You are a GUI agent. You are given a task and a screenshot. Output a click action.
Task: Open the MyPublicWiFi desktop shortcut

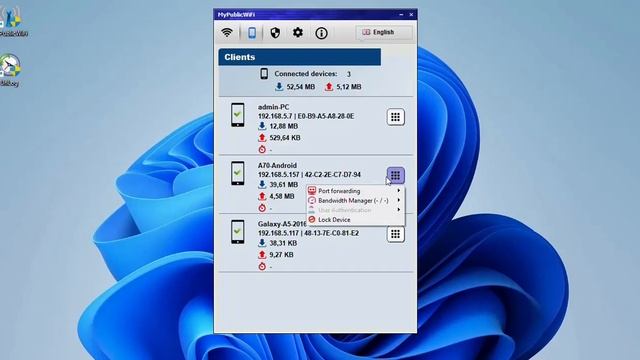[x=11, y=21]
